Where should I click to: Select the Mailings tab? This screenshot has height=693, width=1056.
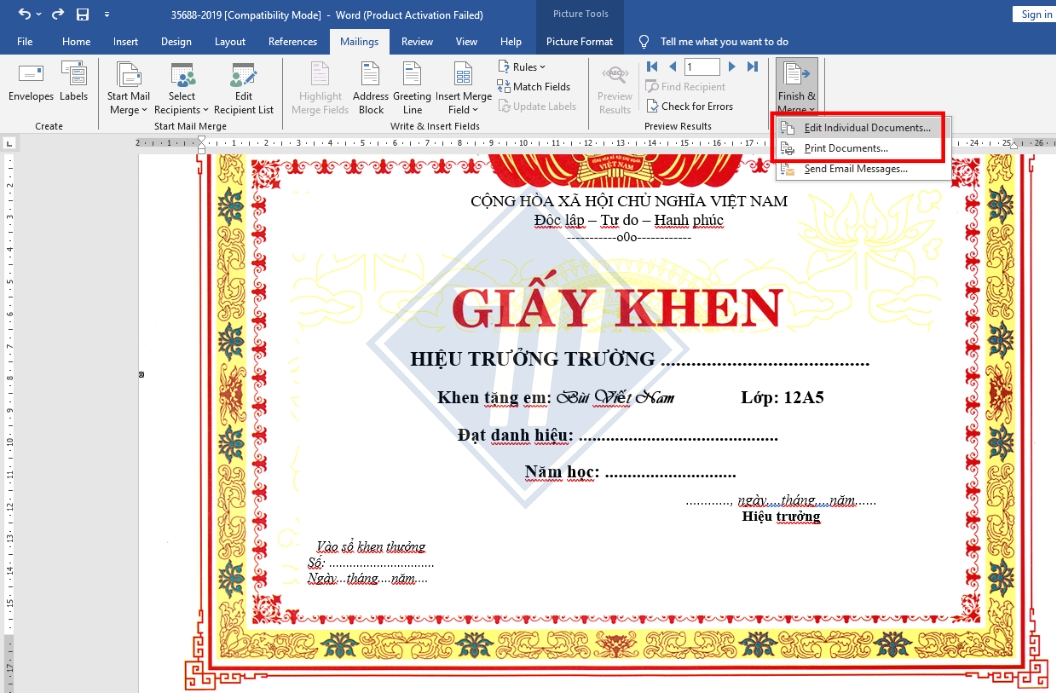359,42
